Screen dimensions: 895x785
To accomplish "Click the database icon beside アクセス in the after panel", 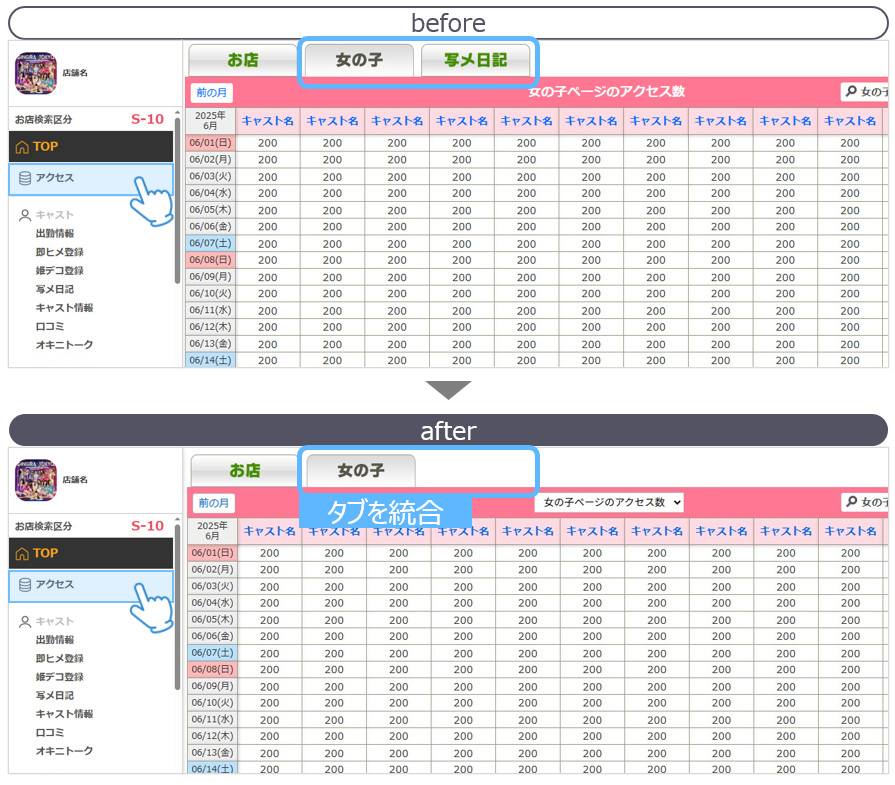I will tap(24, 585).
